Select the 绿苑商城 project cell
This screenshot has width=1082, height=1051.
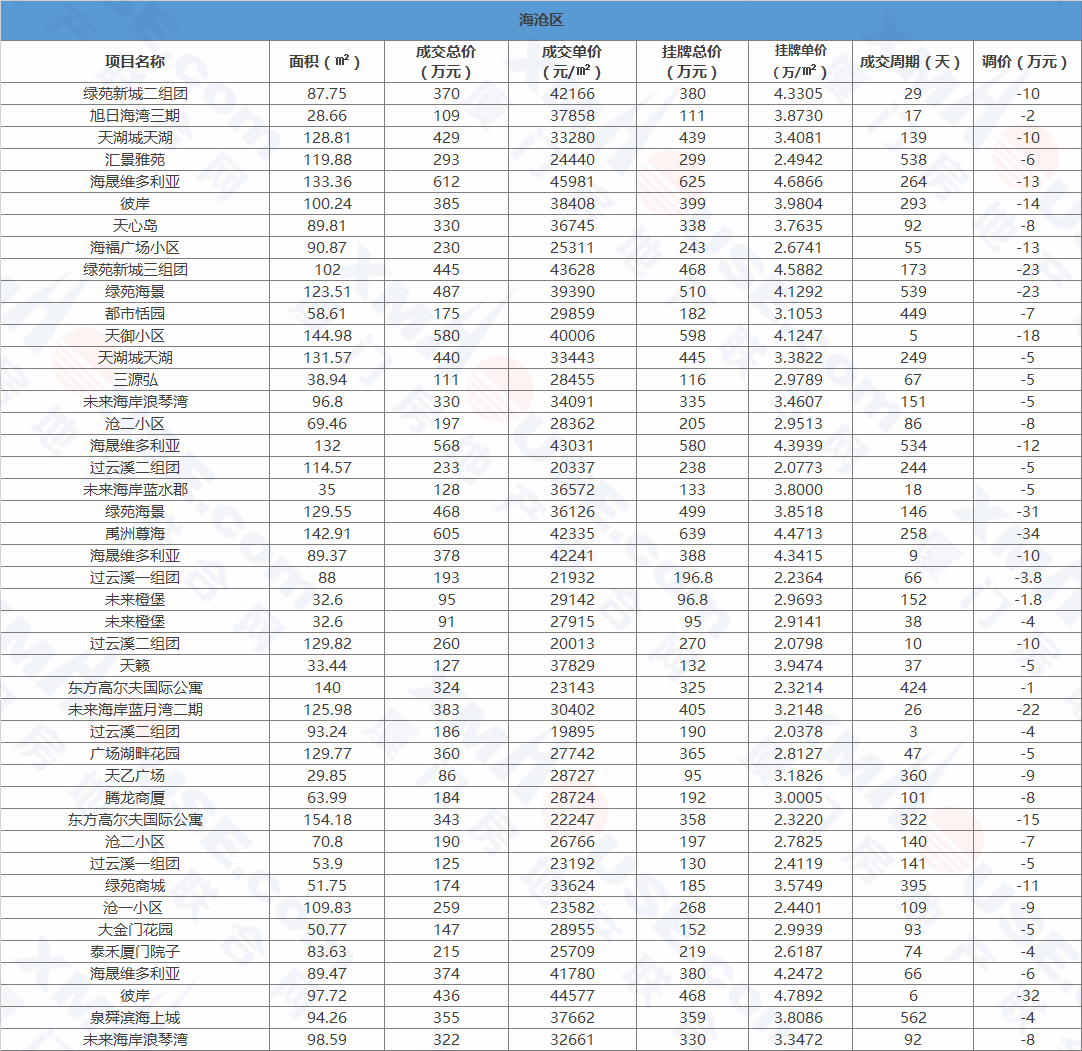pos(135,886)
